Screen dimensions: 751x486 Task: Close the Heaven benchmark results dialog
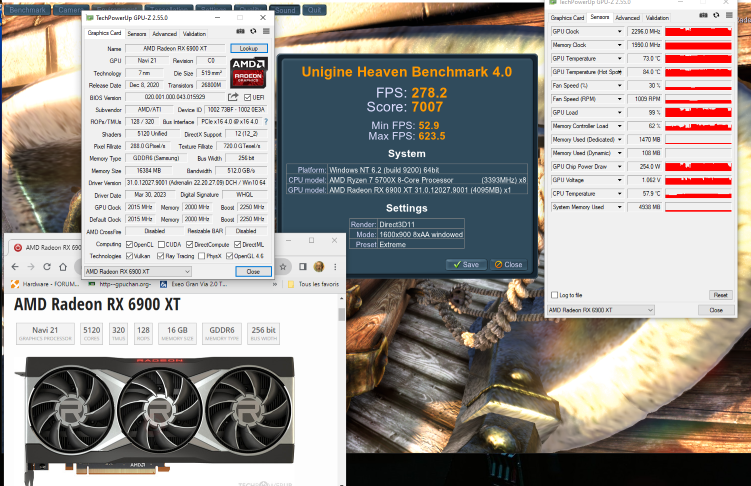tap(508, 264)
